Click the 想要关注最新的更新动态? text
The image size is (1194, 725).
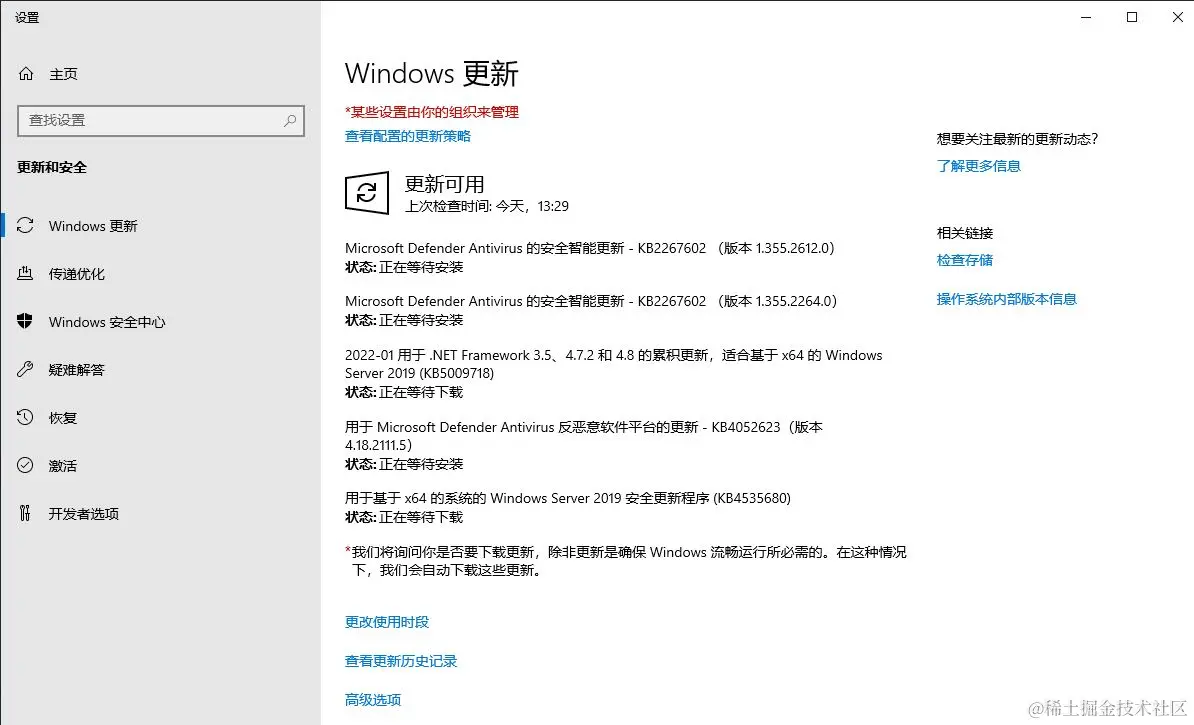[x=1017, y=139]
